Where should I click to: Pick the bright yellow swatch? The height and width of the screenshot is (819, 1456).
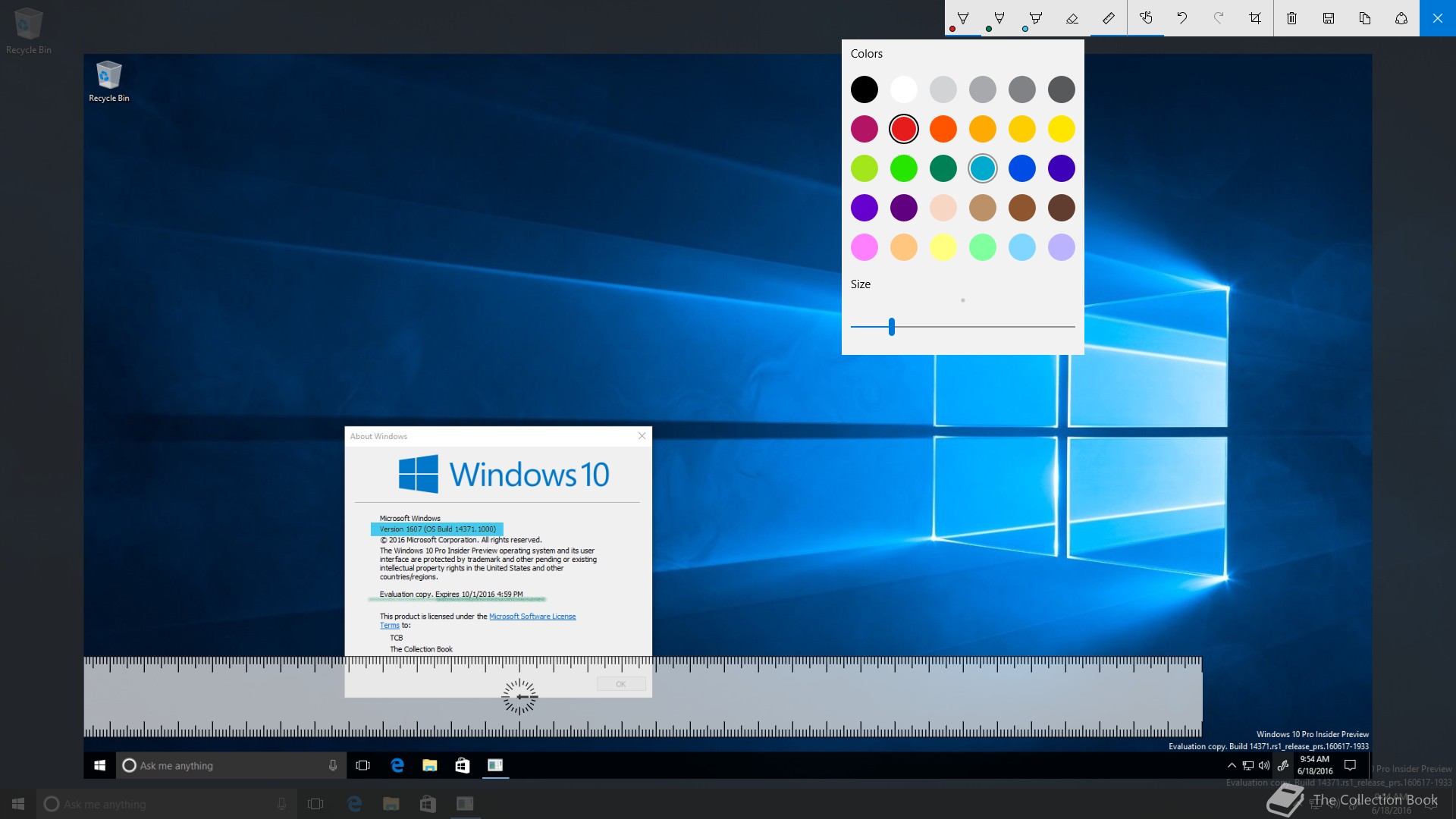tap(1062, 129)
